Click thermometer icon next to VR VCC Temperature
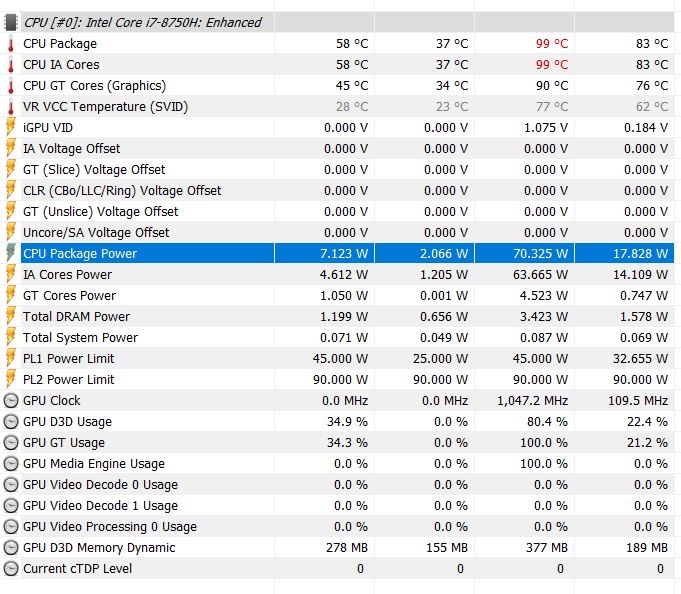Image resolution: width=681 pixels, height=594 pixels. tap(11, 107)
